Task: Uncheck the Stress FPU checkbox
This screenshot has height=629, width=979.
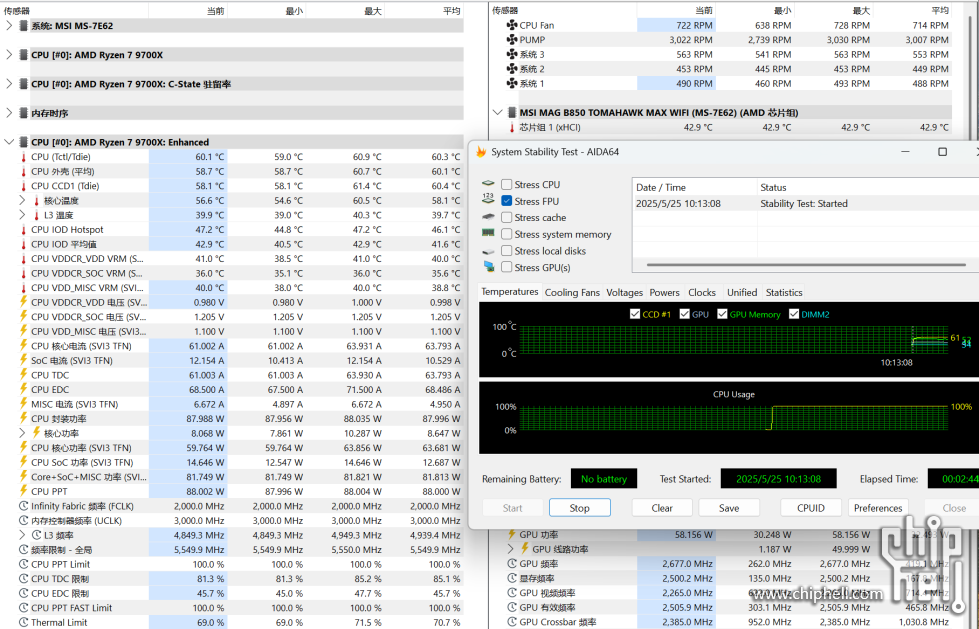Action: (506, 201)
